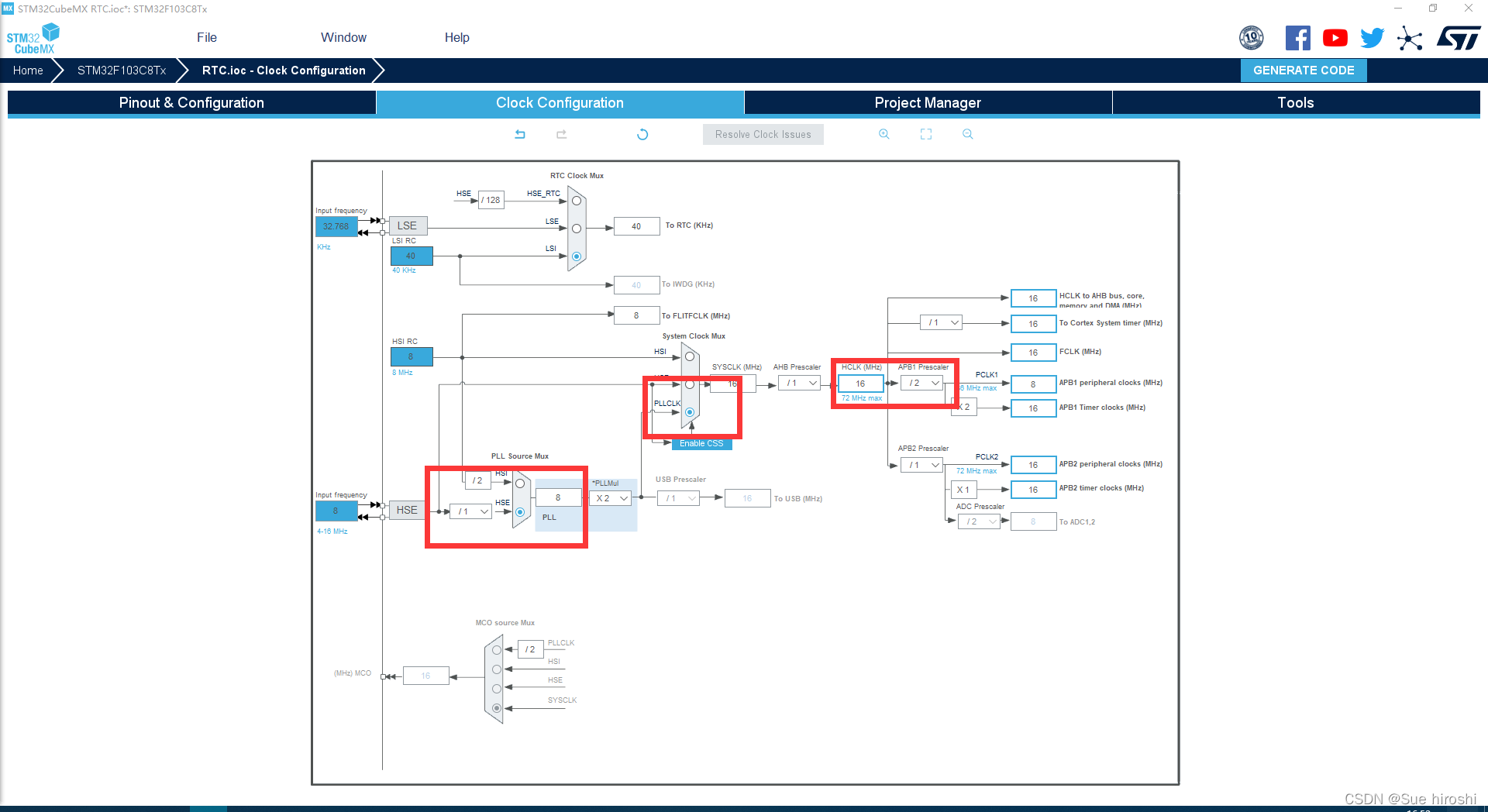The height and width of the screenshot is (812, 1488).
Task: Click the To RTC (KHz) value box
Action: click(x=636, y=226)
